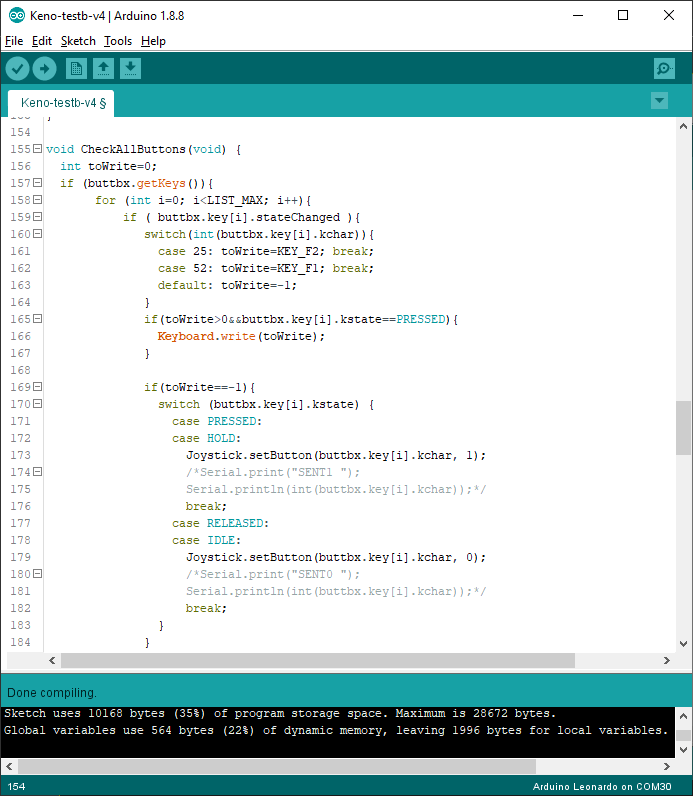This screenshot has width=693, height=796.
Task: Click the editor vertical scrollbar thumb
Action: click(x=683, y=428)
